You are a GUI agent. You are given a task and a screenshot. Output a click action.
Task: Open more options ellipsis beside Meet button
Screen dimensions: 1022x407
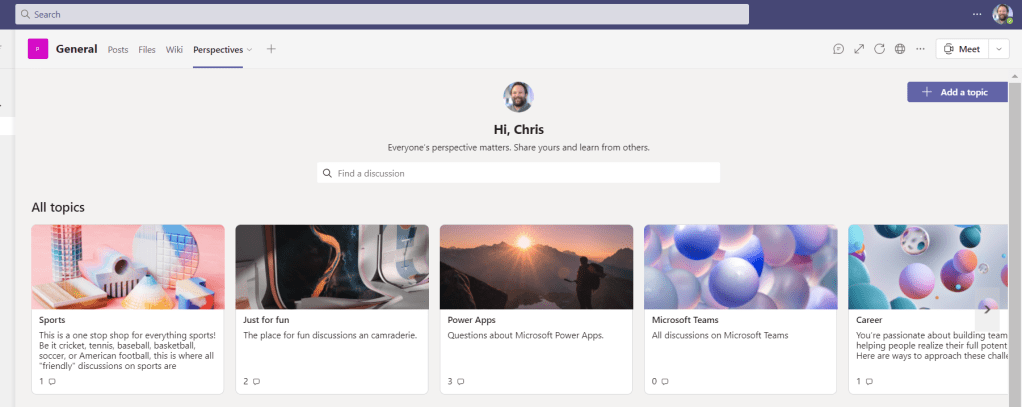tap(920, 49)
